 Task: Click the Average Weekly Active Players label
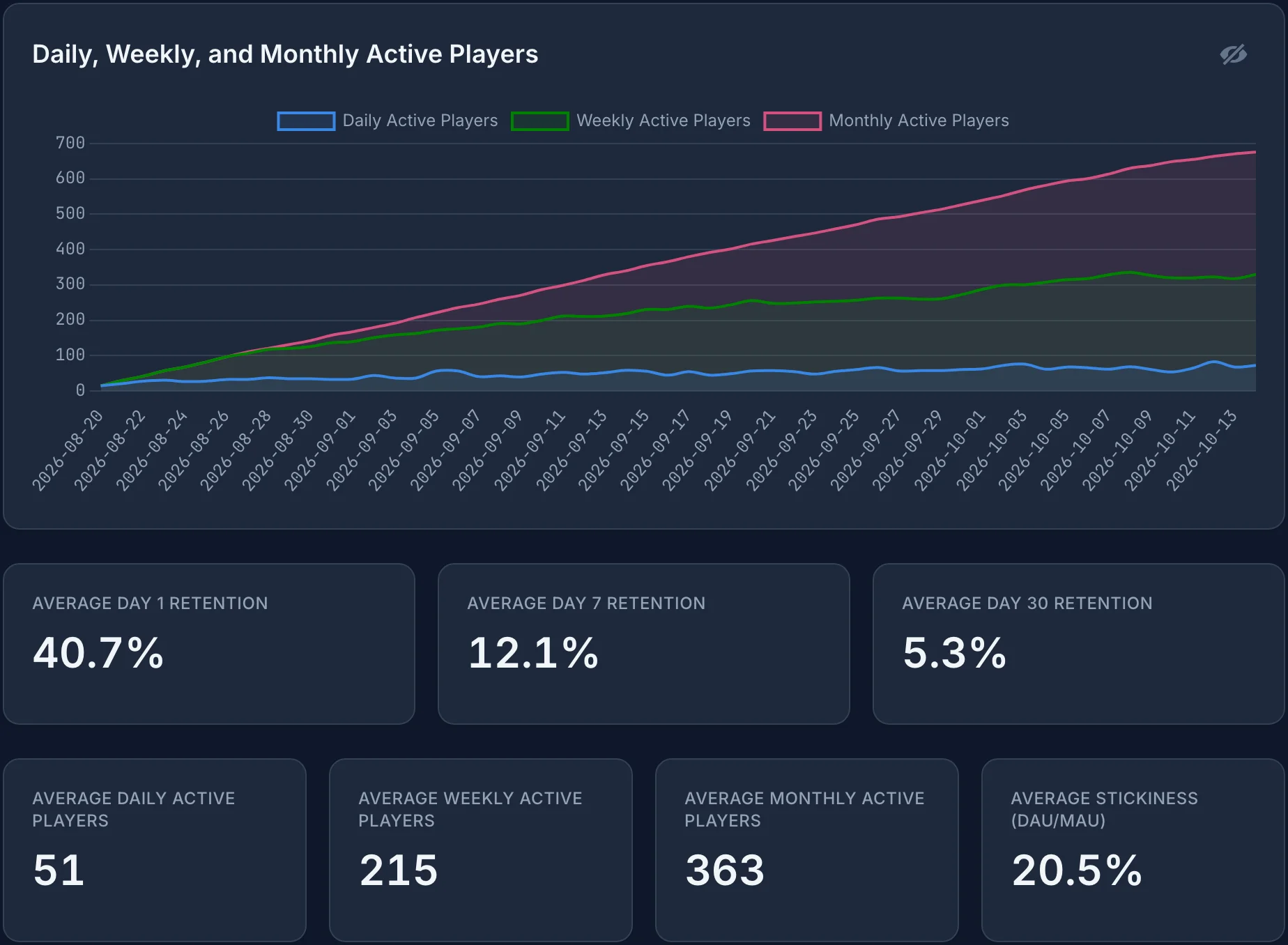pos(470,809)
